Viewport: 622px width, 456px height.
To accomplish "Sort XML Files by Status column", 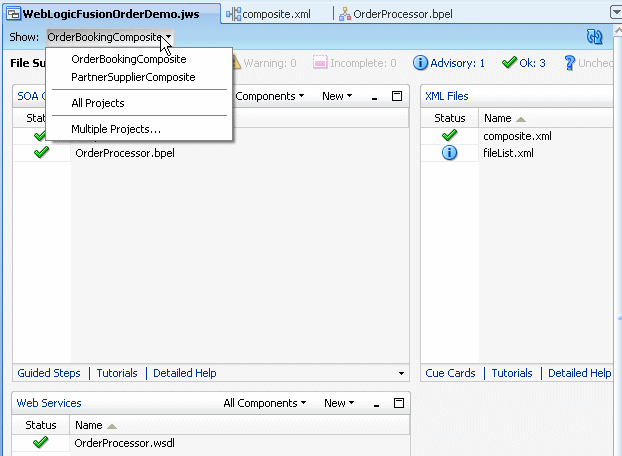I will click(x=450, y=118).
